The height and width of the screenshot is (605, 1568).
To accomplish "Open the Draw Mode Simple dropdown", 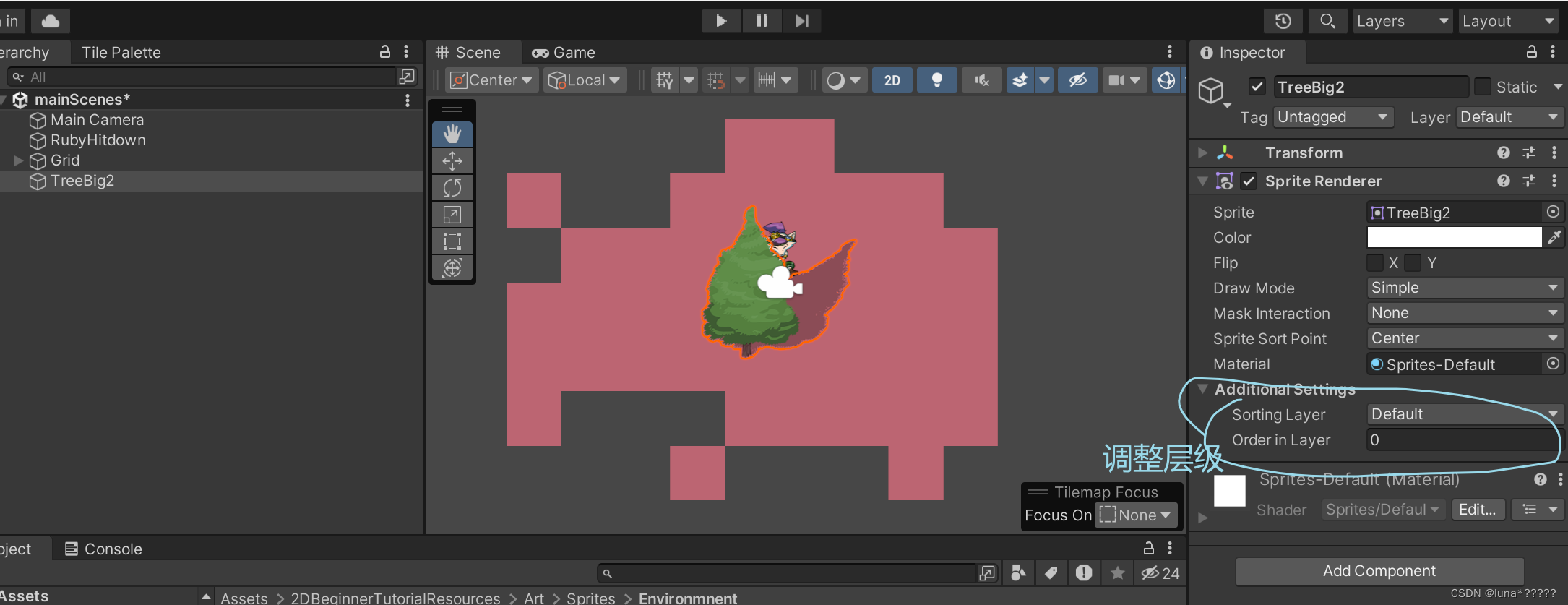I will click(1465, 288).
